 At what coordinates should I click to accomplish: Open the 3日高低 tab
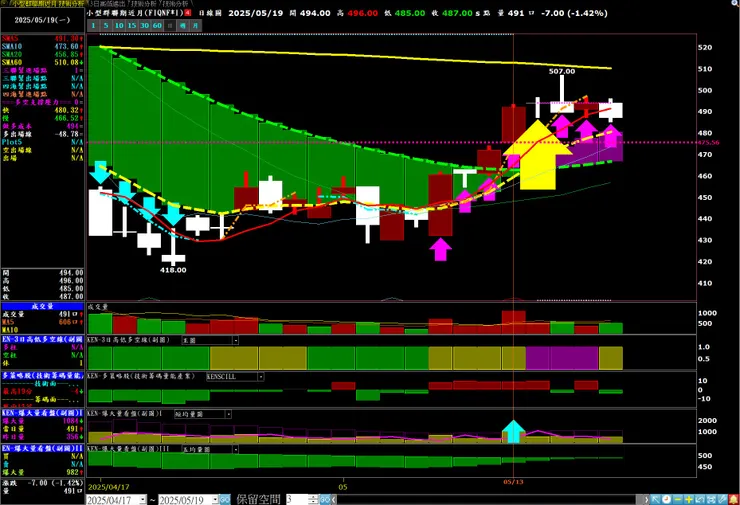click(106, 3)
